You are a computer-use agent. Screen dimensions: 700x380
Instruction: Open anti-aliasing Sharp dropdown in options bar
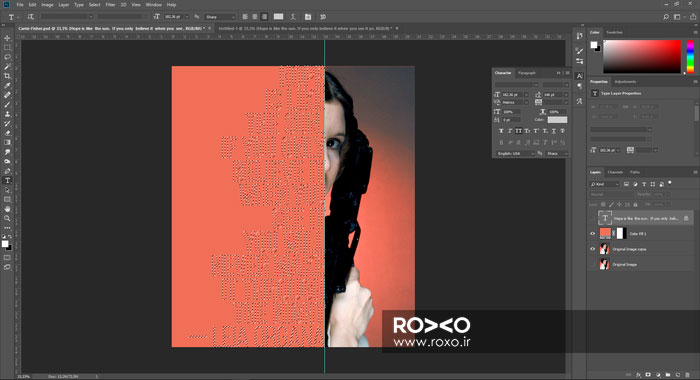pos(220,17)
